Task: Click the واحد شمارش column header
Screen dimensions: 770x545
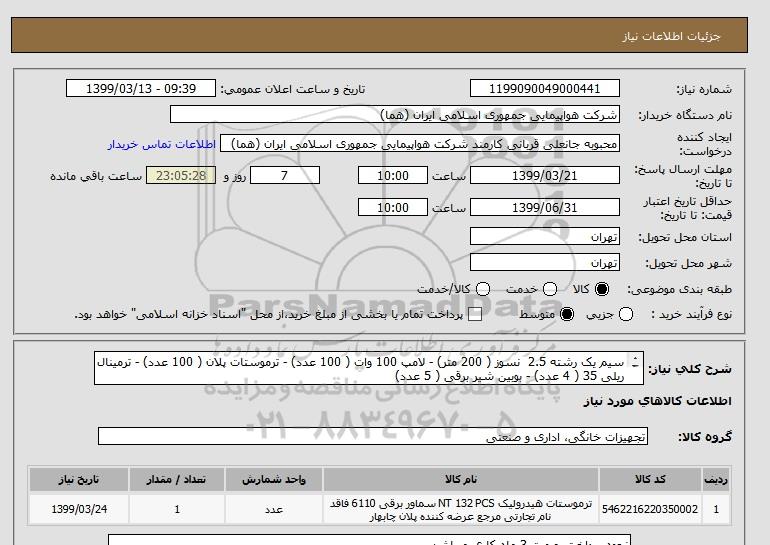Action: [274, 479]
